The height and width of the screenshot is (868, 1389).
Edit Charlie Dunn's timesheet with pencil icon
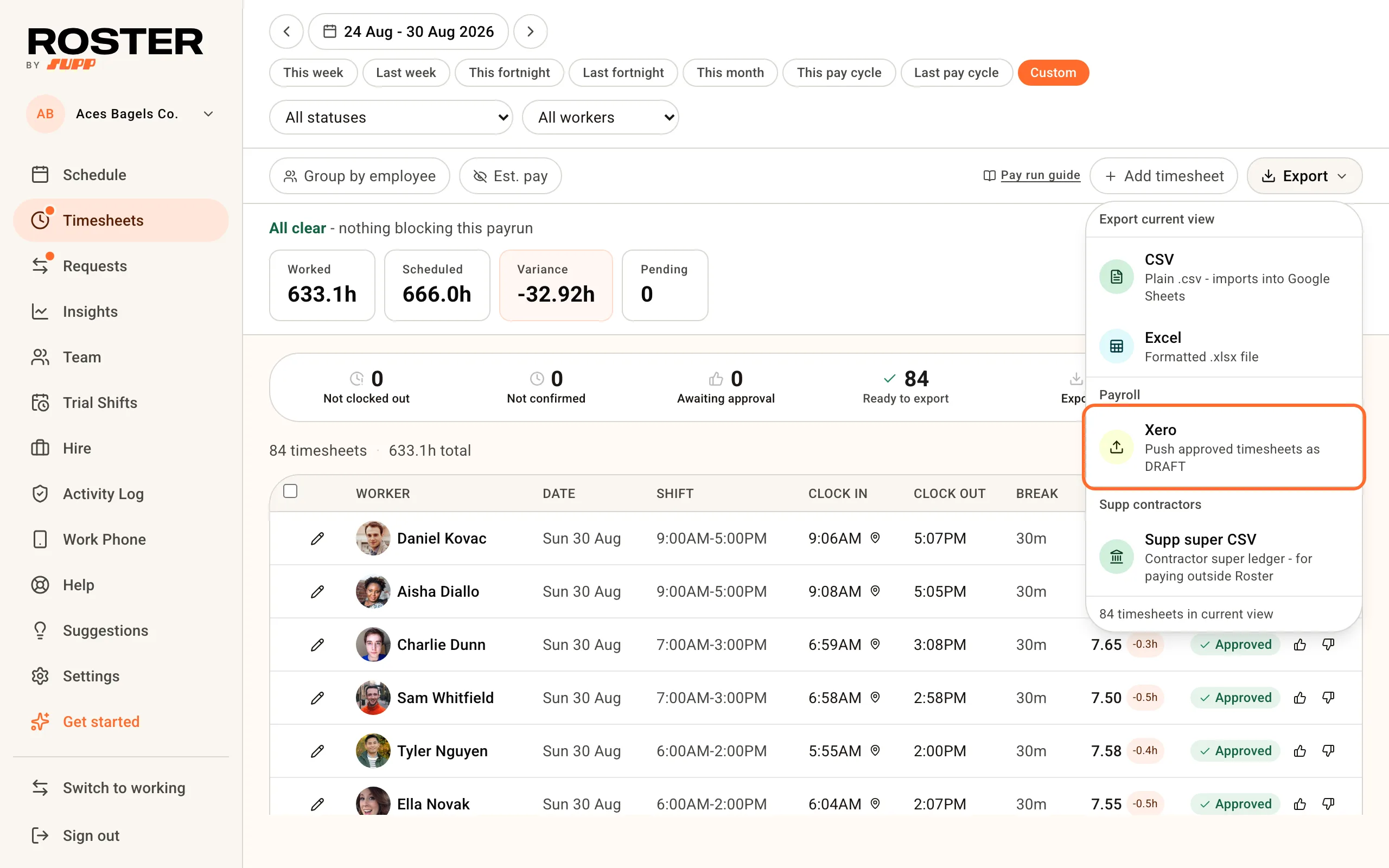click(x=317, y=644)
